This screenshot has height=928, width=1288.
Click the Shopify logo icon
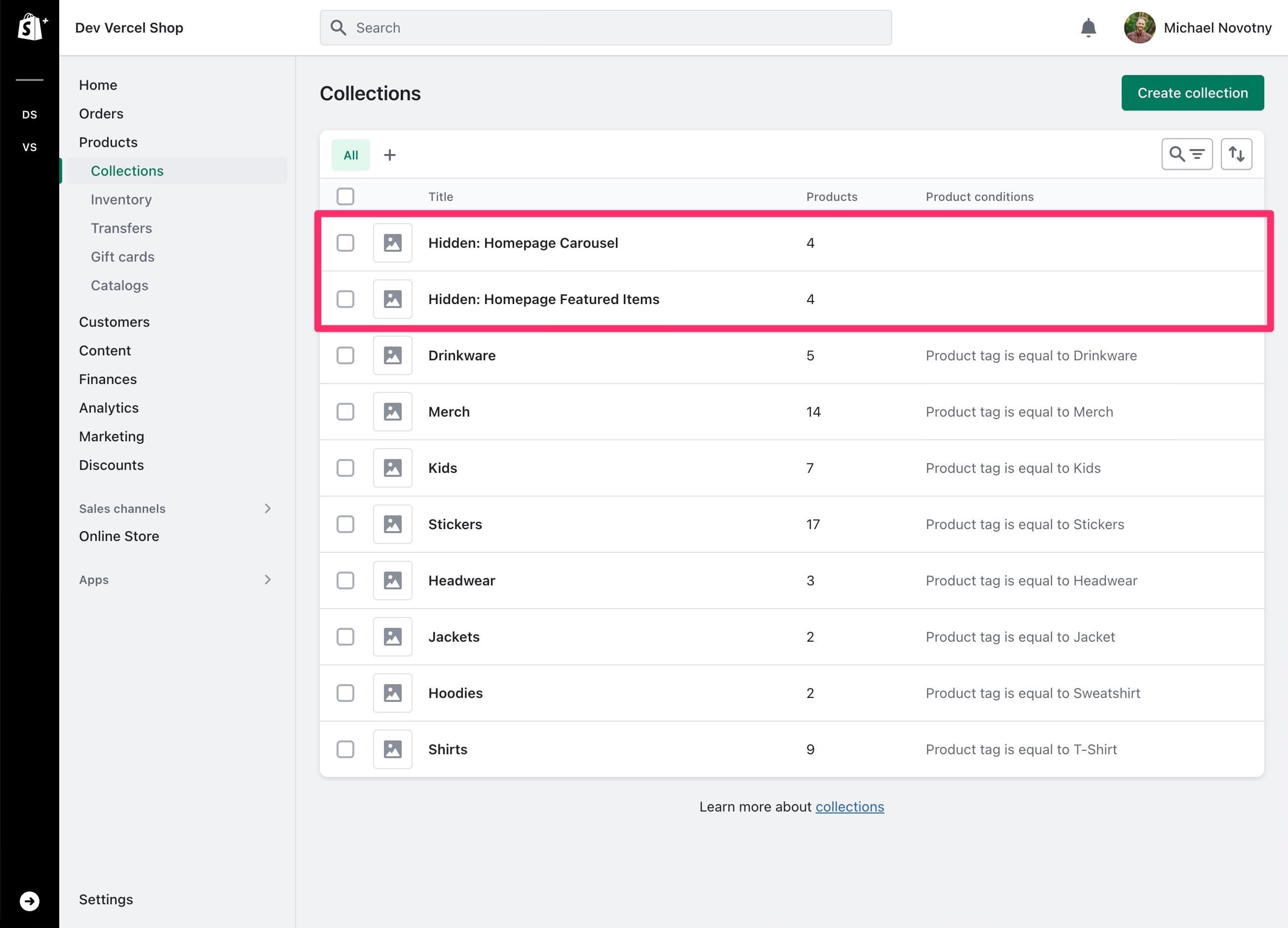[x=30, y=27]
